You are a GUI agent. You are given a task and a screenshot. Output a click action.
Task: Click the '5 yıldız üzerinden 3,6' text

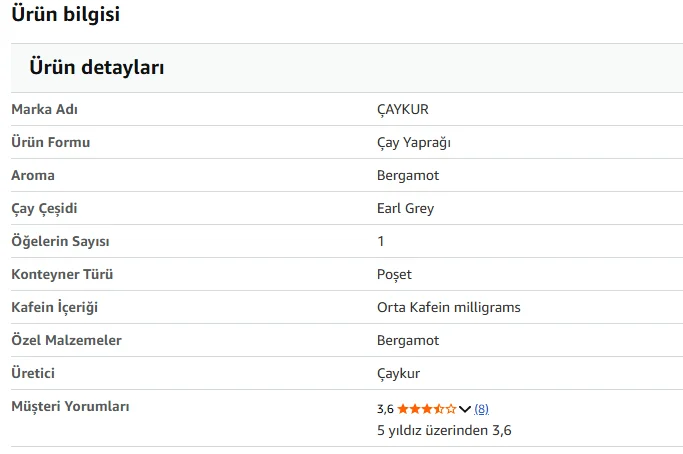(444, 431)
